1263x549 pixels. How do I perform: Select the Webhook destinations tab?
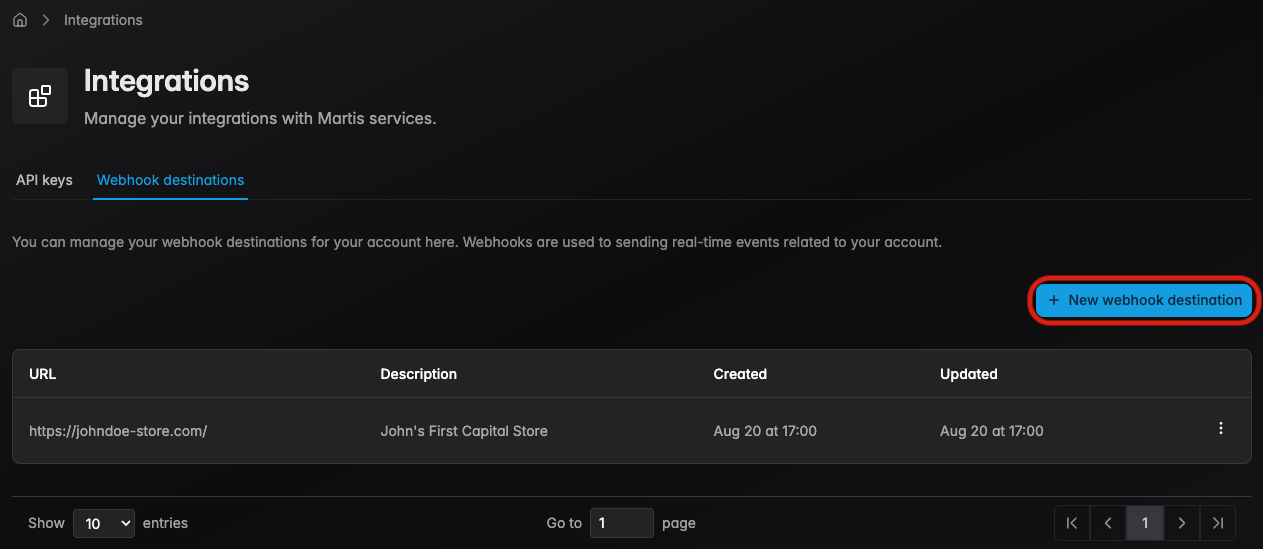click(170, 180)
